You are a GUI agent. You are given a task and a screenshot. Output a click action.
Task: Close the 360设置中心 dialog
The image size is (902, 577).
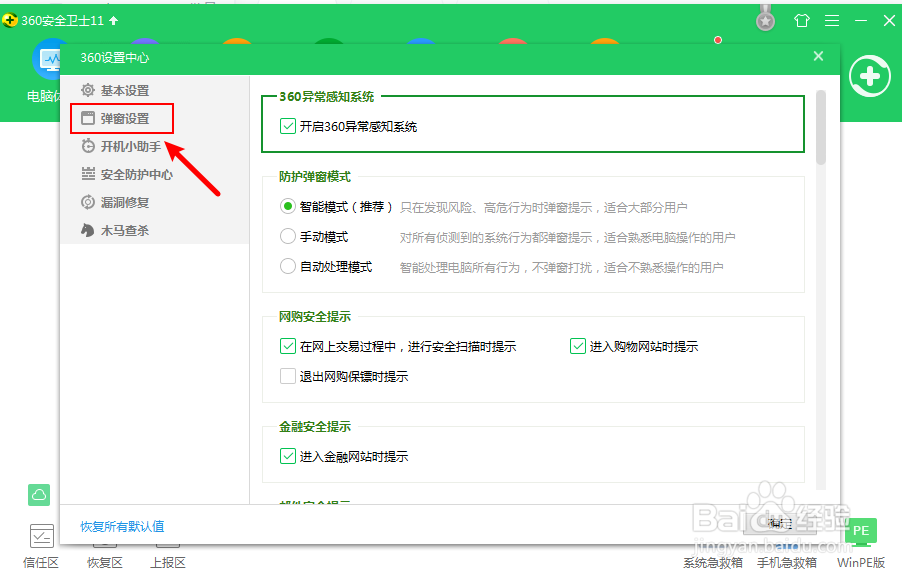pos(819,56)
